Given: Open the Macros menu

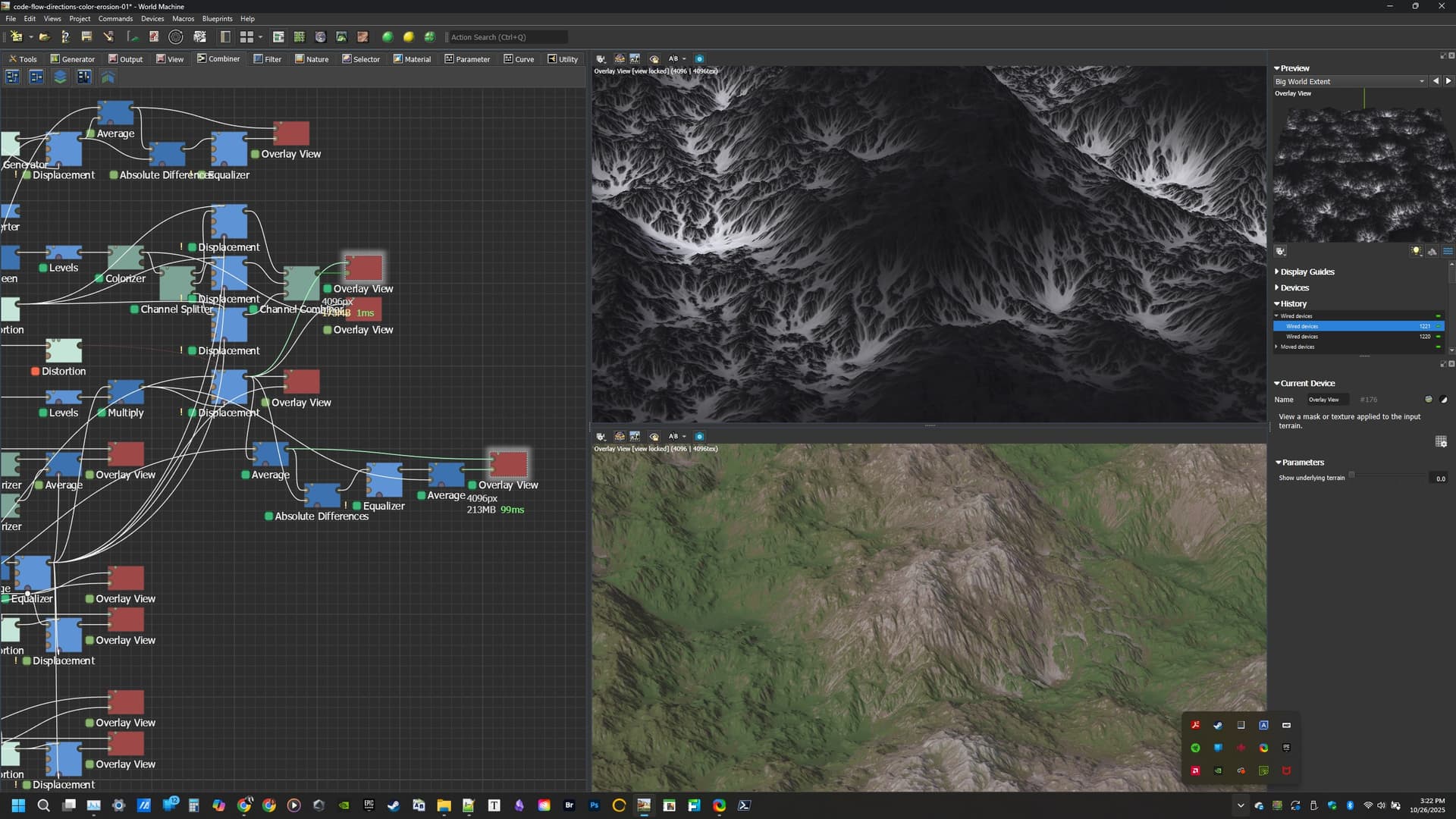Looking at the screenshot, I should click(183, 18).
